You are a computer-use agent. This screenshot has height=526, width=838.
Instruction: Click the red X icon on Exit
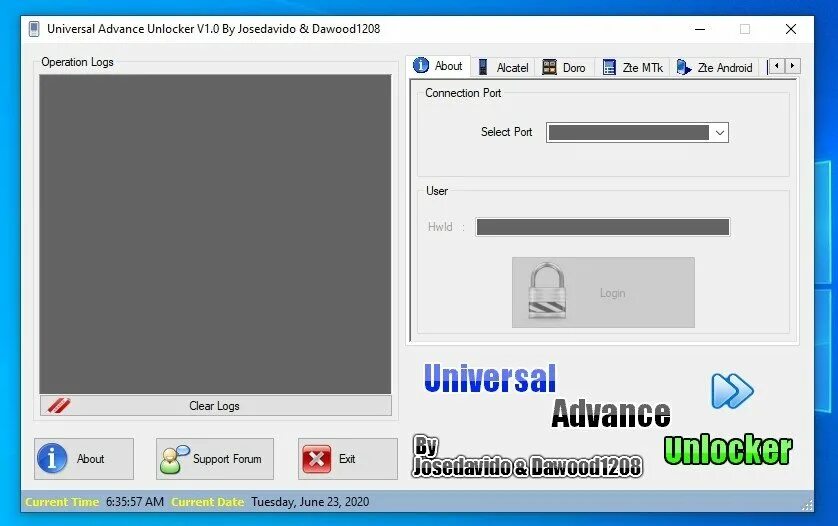pyautogui.click(x=316, y=459)
